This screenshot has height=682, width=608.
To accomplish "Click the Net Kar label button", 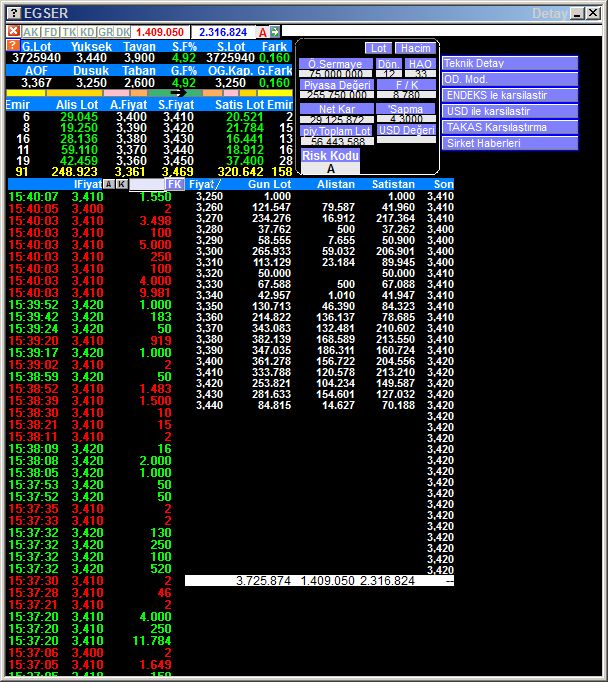I will click(x=337, y=109).
